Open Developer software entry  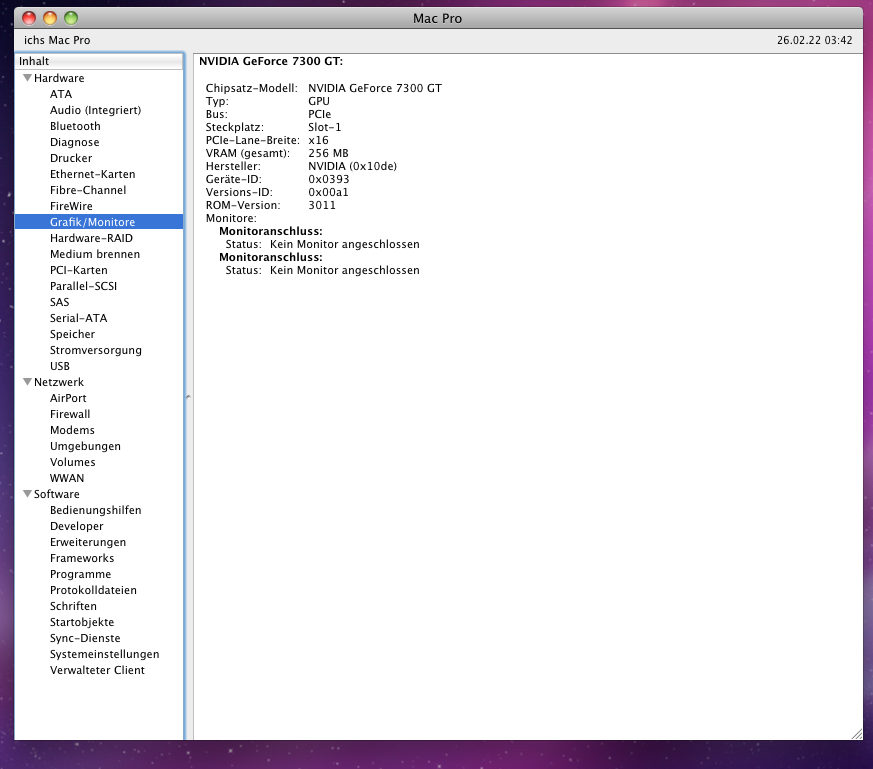[x=77, y=526]
